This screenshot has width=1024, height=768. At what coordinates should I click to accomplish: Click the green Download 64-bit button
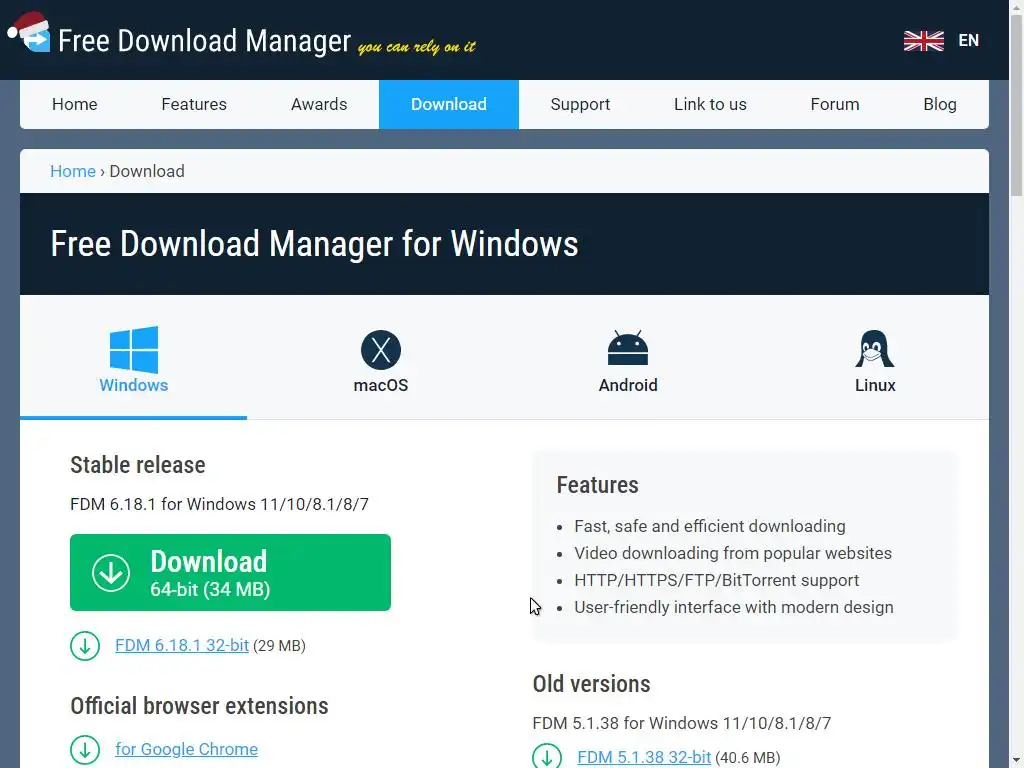click(x=231, y=573)
